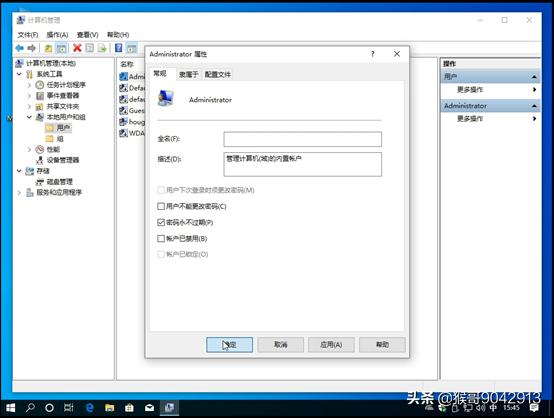Open the Windows Start menu
Screen dimensions: 554x418
pos(11,408)
